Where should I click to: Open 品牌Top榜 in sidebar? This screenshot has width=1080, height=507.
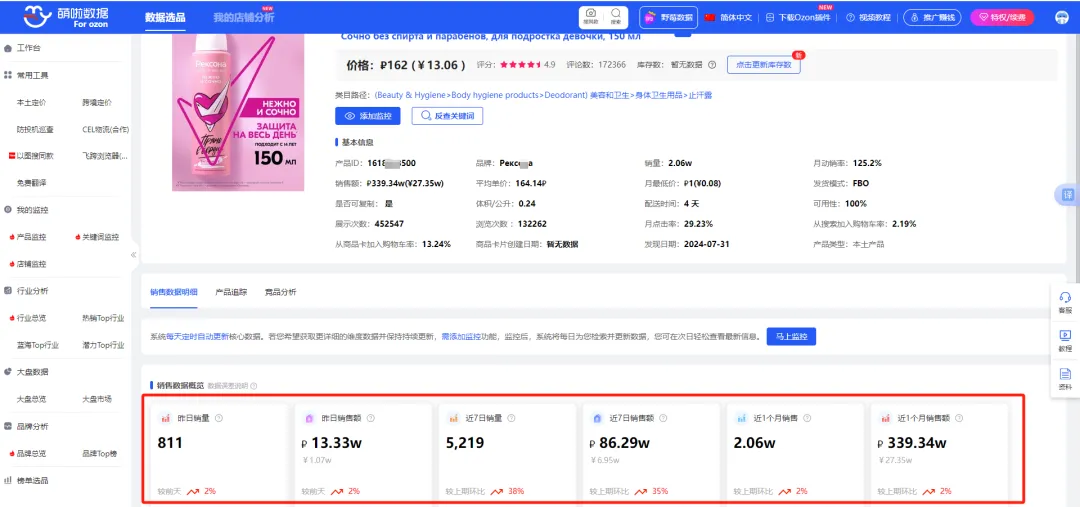[x=100, y=453]
